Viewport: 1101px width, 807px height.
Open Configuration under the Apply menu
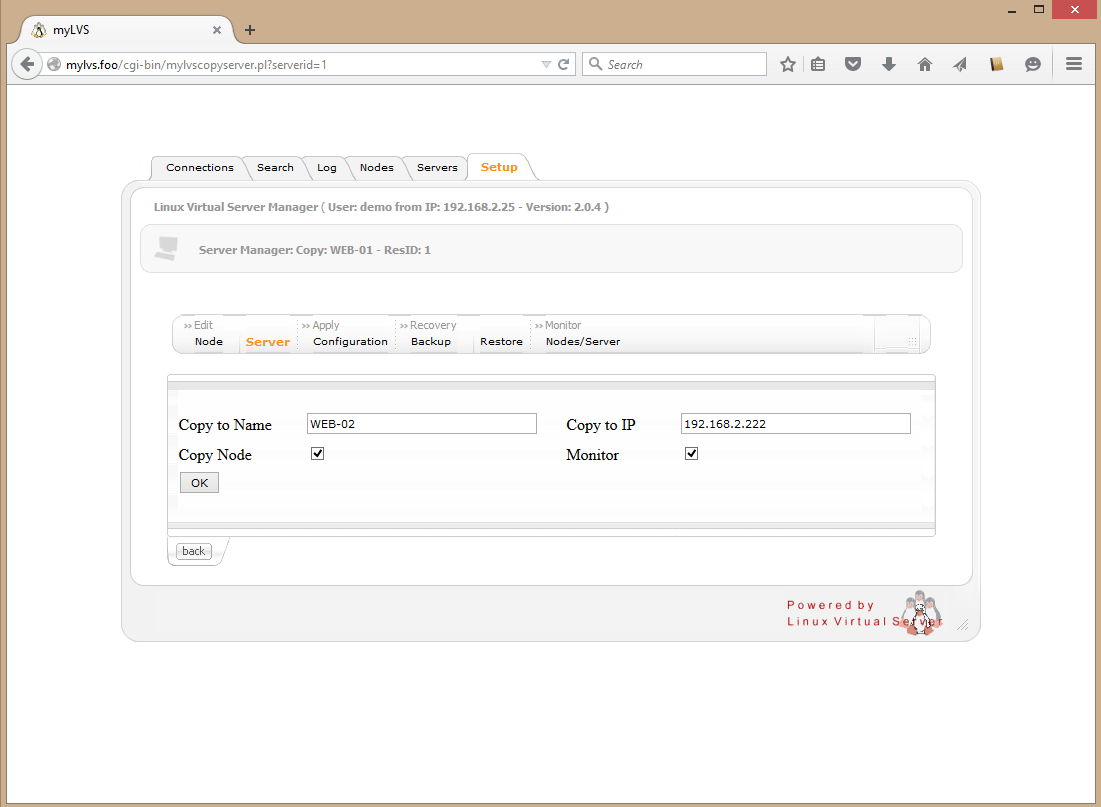pos(350,342)
